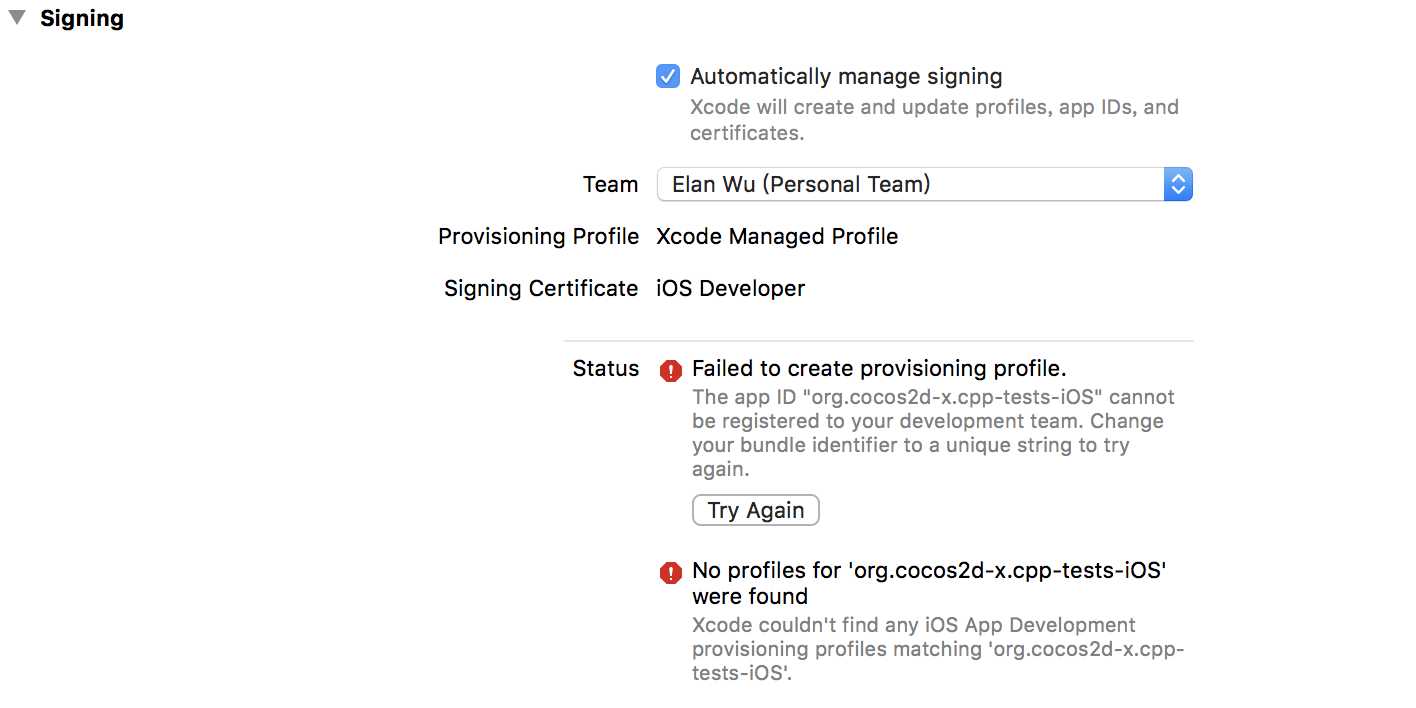The image size is (1416, 708).
Task: Click the Signing section header text
Action: coord(82,18)
